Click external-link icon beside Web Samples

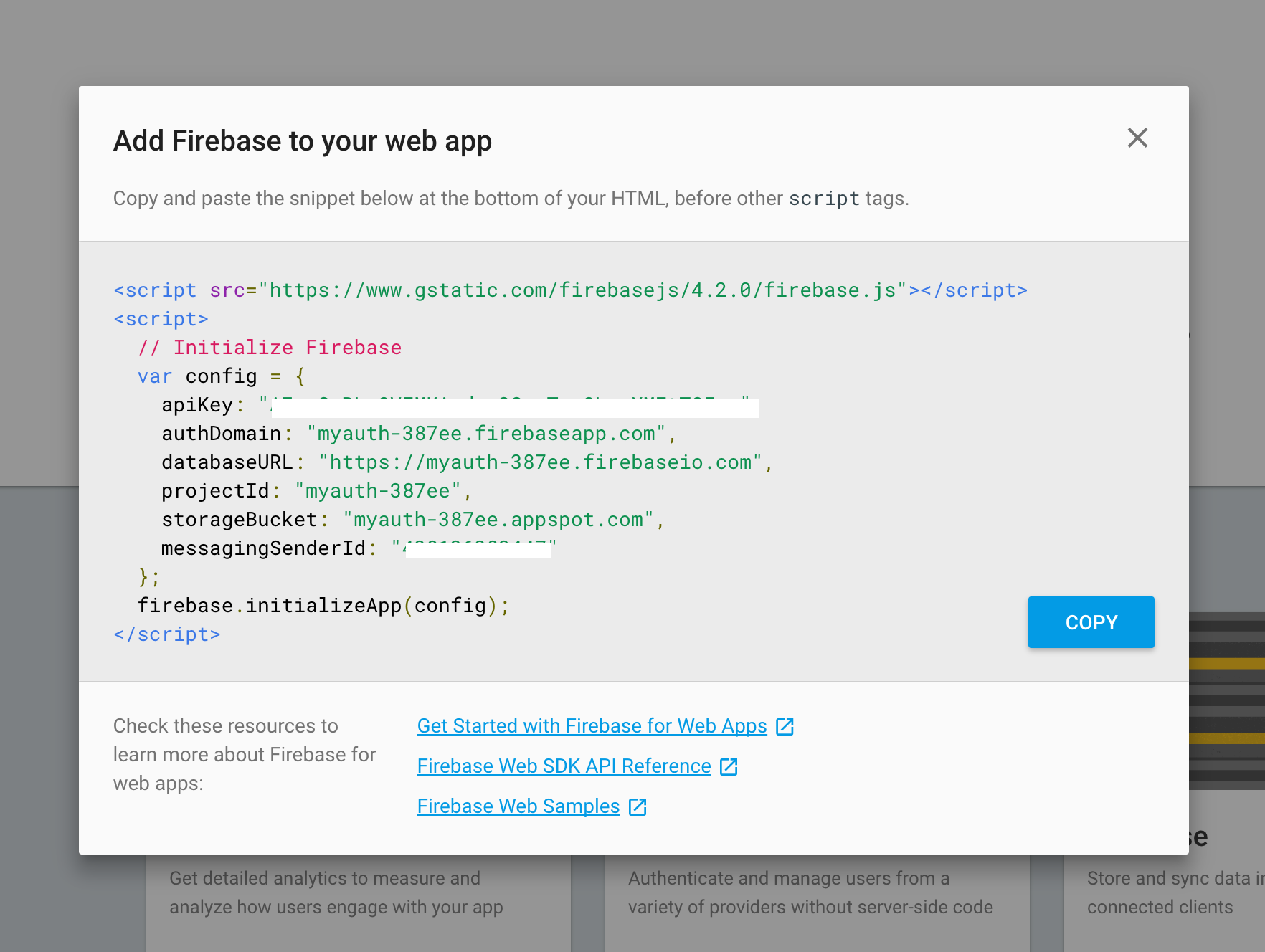(x=638, y=807)
